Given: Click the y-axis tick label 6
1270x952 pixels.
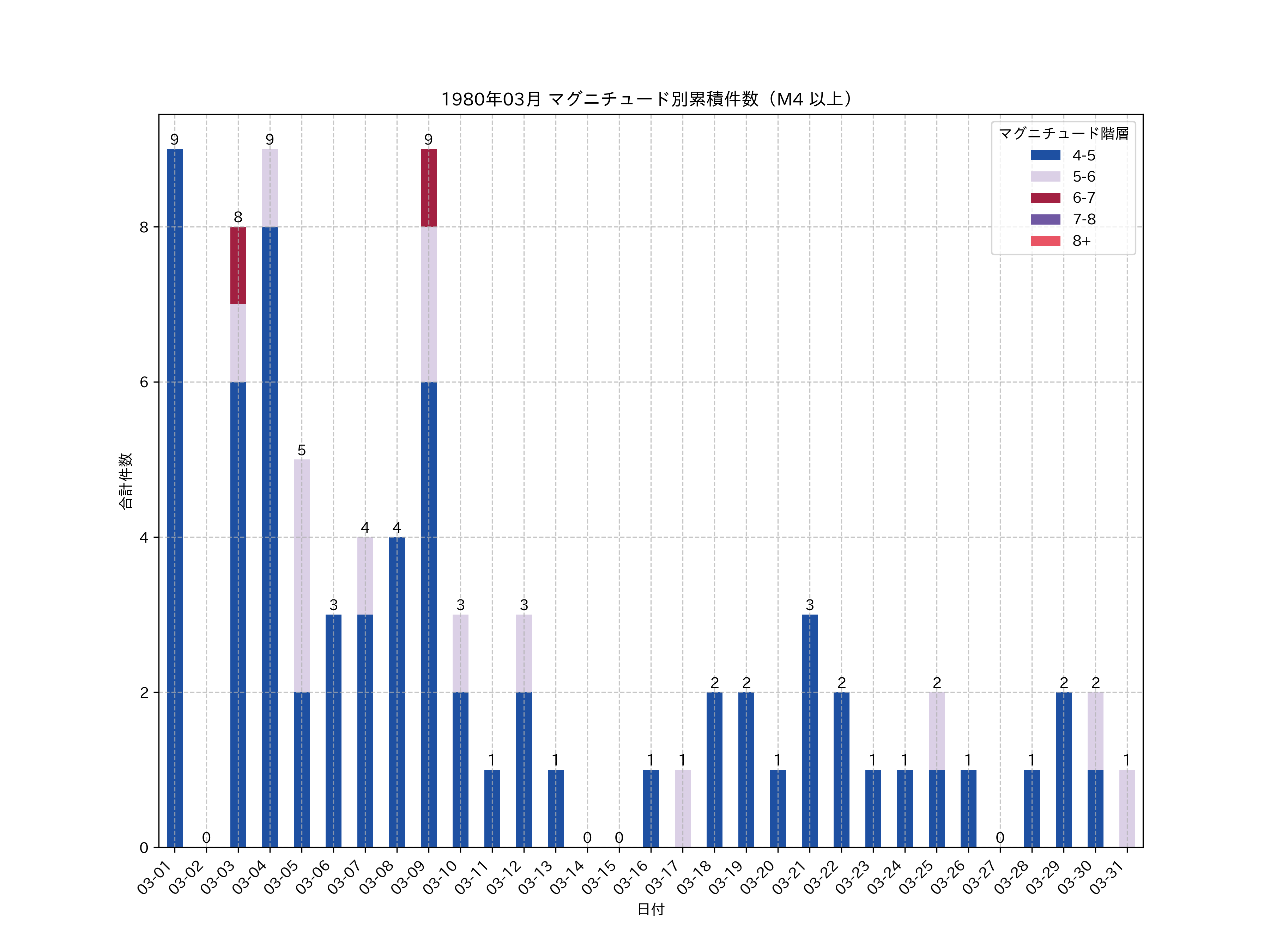Looking at the screenshot, I should pyautogui.click(x=144, y=382).
